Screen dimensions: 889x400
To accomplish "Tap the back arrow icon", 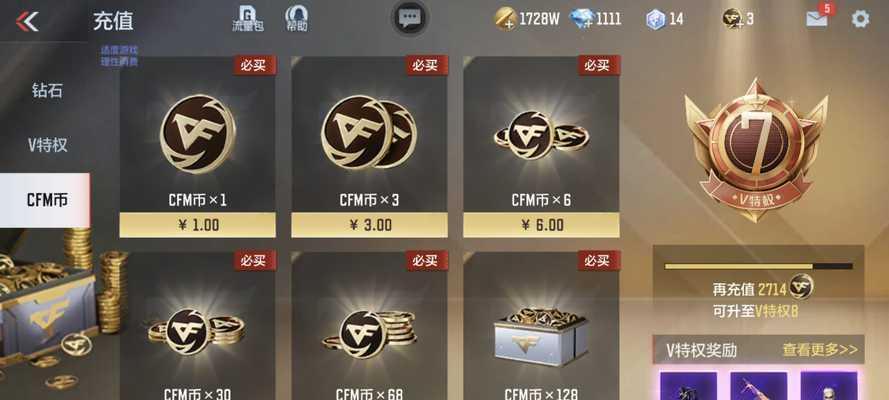I will pos(27,21).
